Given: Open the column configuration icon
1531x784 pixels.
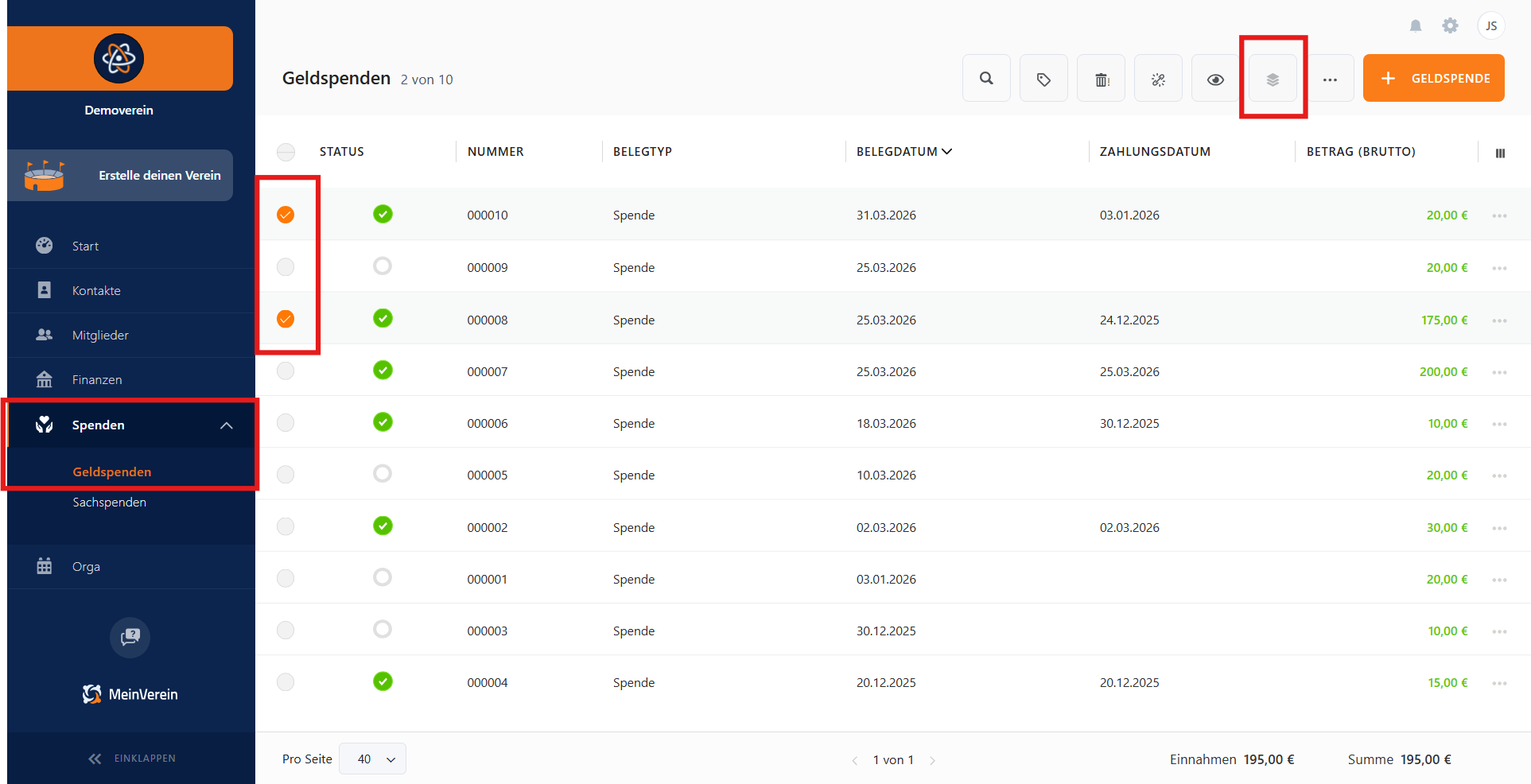Looking at the screenshot, I should coord(1500,153).
